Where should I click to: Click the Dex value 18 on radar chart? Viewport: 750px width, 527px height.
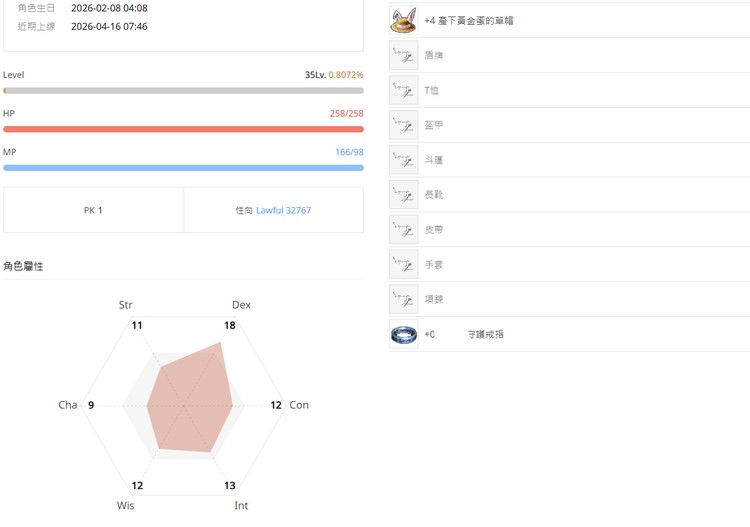[230, 325]
